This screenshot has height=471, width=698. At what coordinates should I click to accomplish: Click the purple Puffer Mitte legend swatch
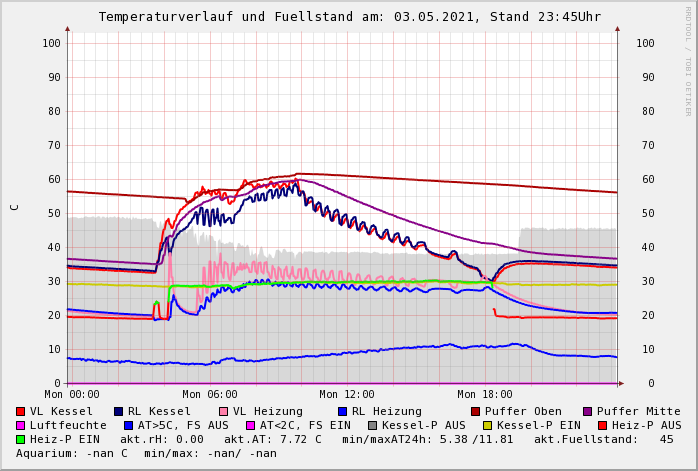click(x=588, y=411)
